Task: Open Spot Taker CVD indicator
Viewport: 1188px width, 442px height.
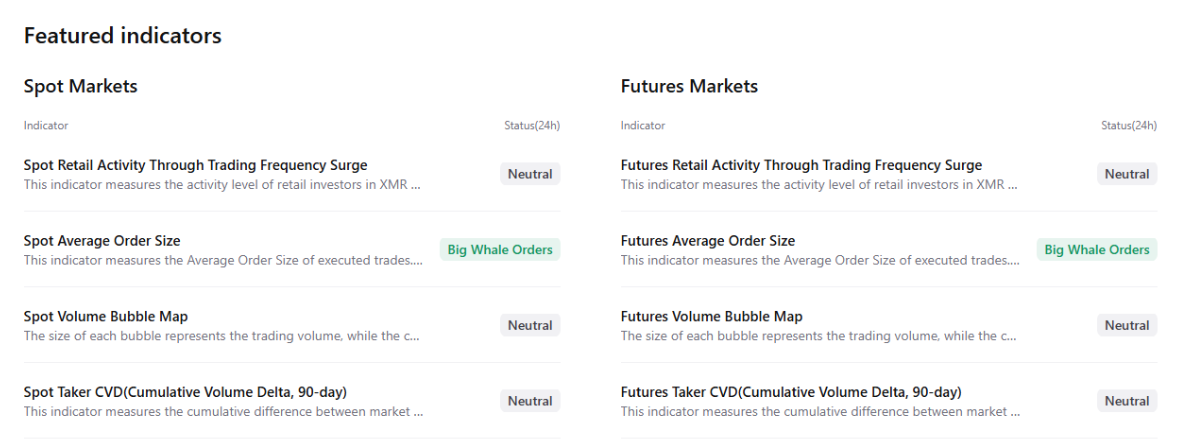Action: [x=185, y=392]
